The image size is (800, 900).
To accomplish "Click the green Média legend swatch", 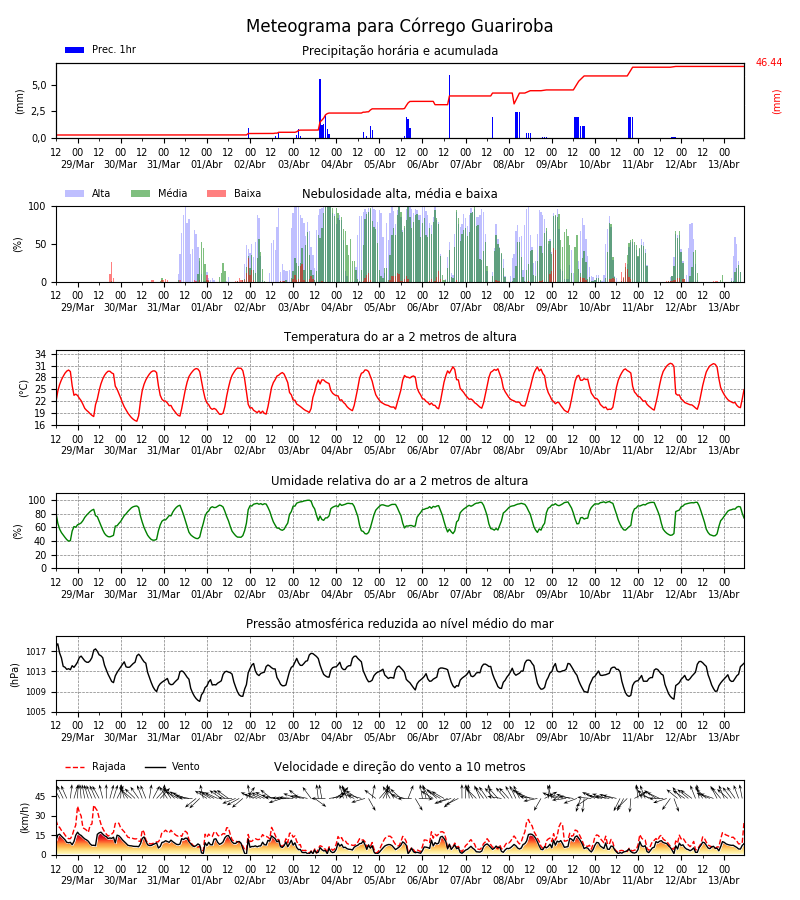I will point(141,193).
